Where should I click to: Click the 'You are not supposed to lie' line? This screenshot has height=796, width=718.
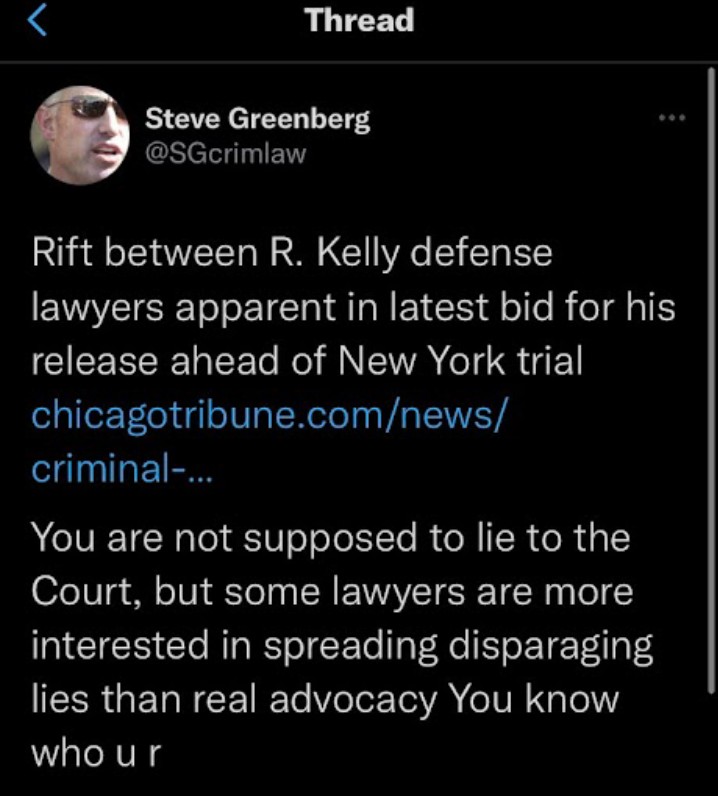(331, 538)
